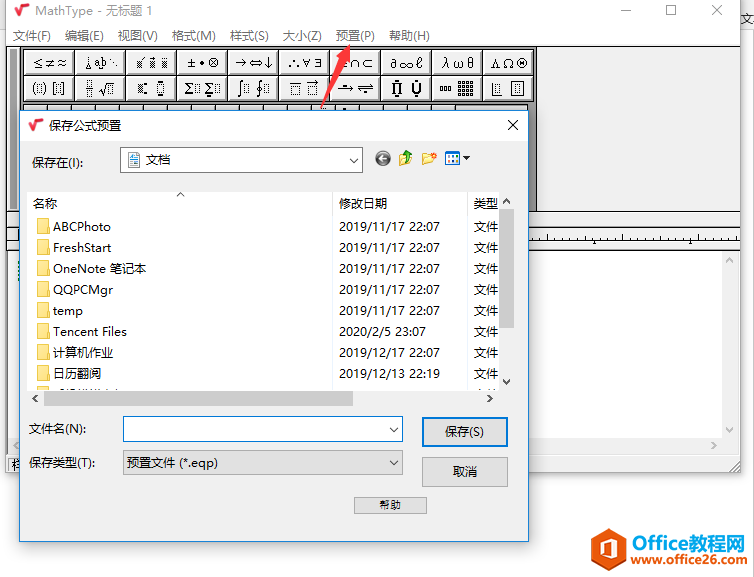
Task: Go up one folder level
Action: point(405,158)
